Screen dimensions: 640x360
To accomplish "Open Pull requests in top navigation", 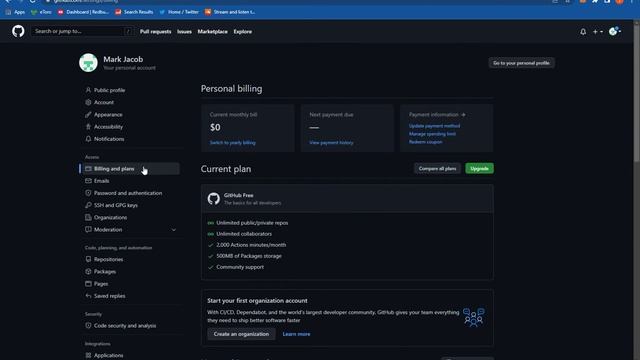I will pyautogui.click(x=156, y=31).
